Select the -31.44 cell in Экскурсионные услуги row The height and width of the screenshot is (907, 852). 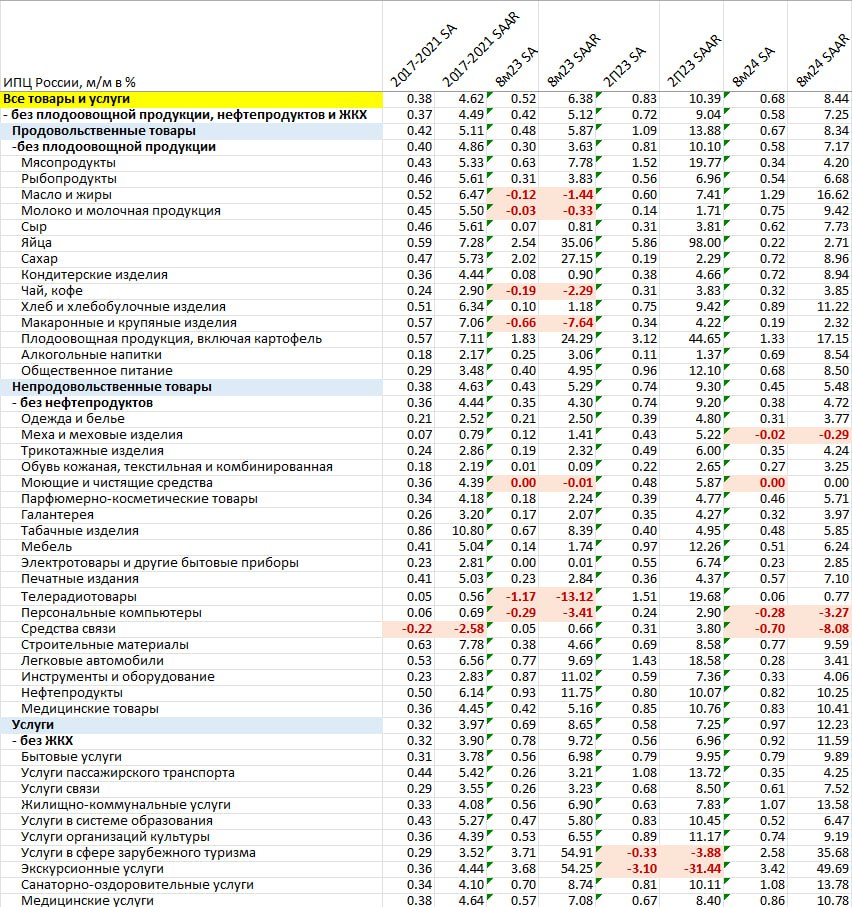[699, 869]
